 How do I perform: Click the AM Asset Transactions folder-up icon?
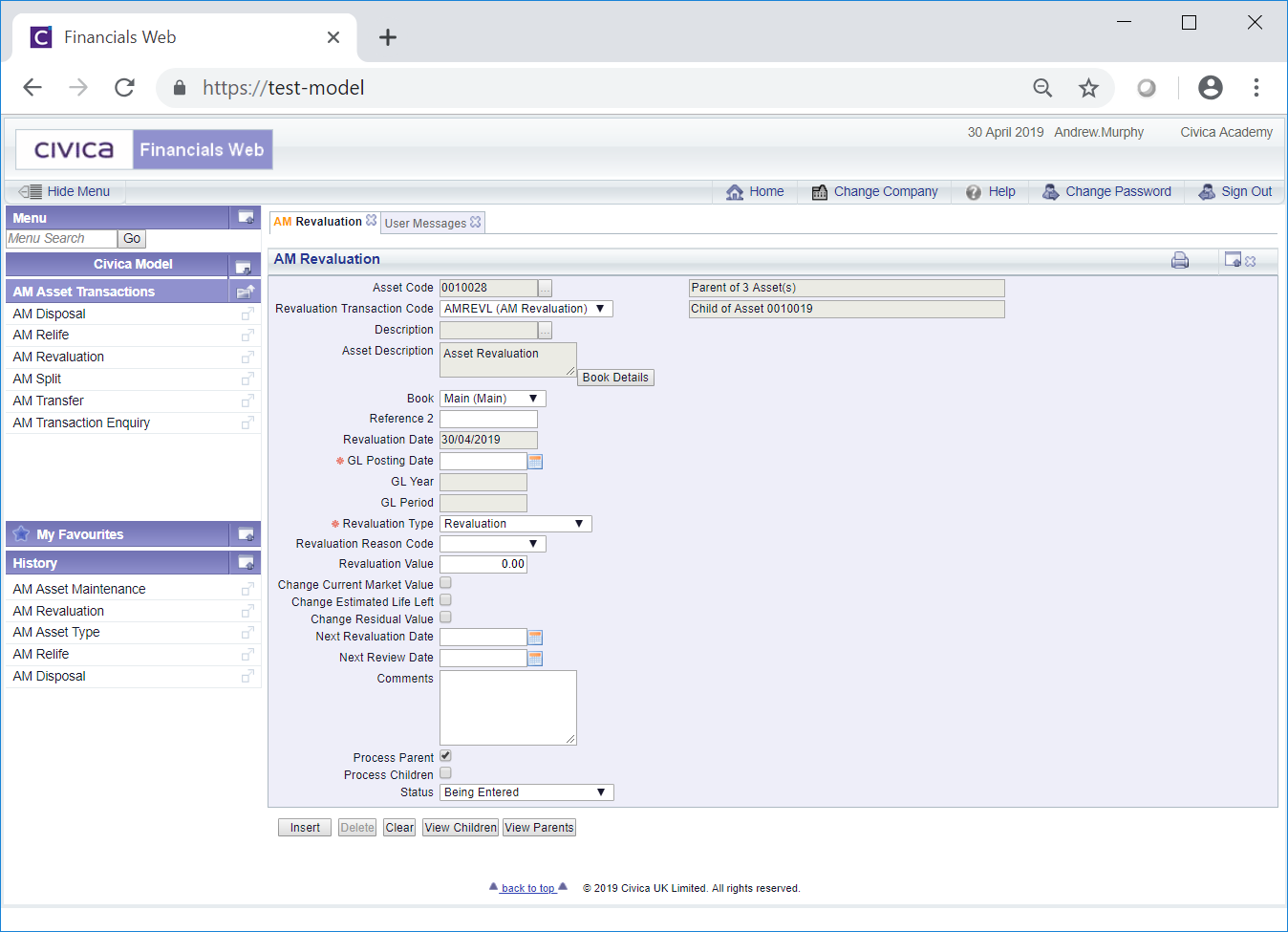(246, 292)
